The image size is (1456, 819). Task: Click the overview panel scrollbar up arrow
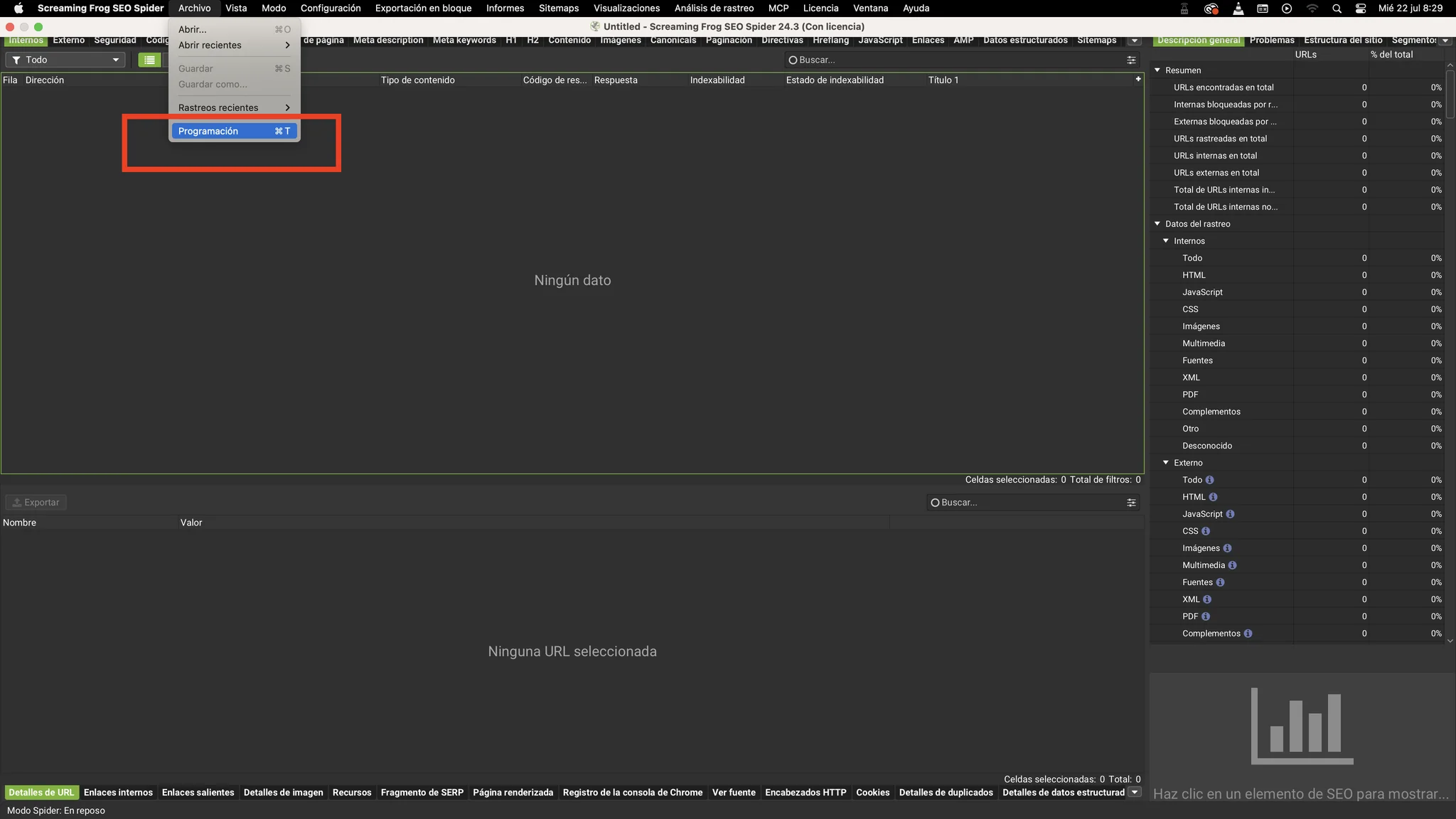click(x=1450, y=65)
